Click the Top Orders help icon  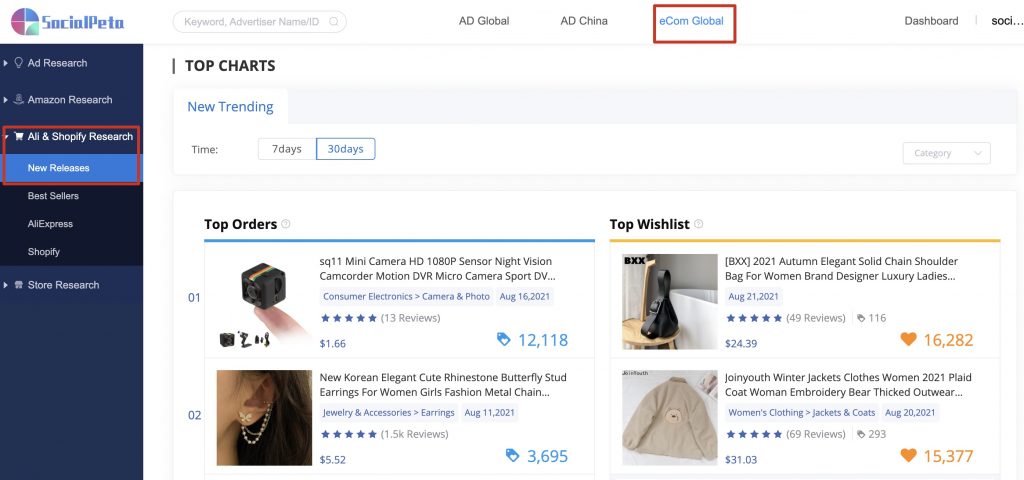(x=285, y=224)
